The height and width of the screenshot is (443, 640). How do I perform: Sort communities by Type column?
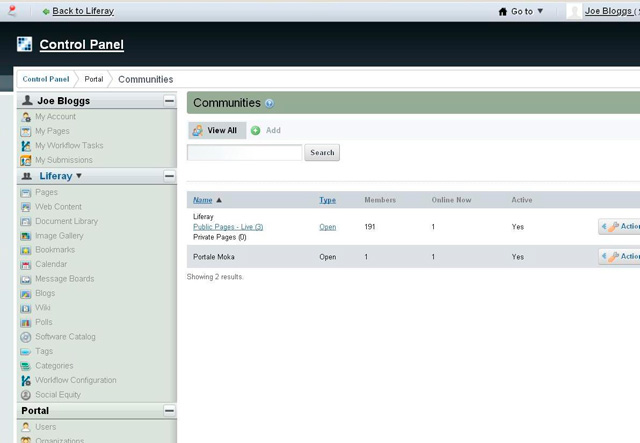coord(327,200)
